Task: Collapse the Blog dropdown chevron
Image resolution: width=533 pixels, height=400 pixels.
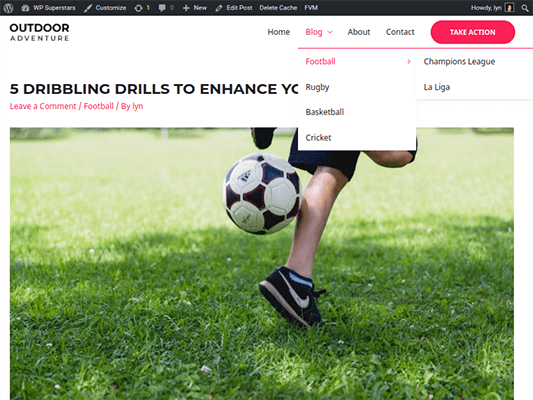Action: (330, 32)
